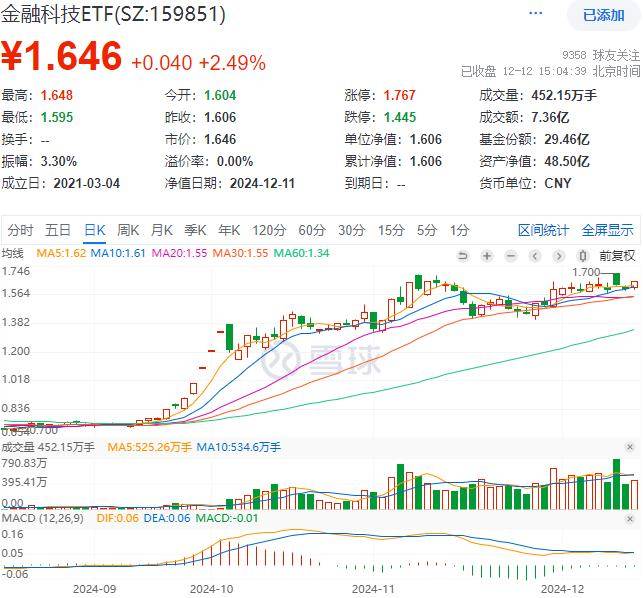Click the 最低 value 1.595
The height and width of the screenshot is (598, 643).
(x=57, y=117)
